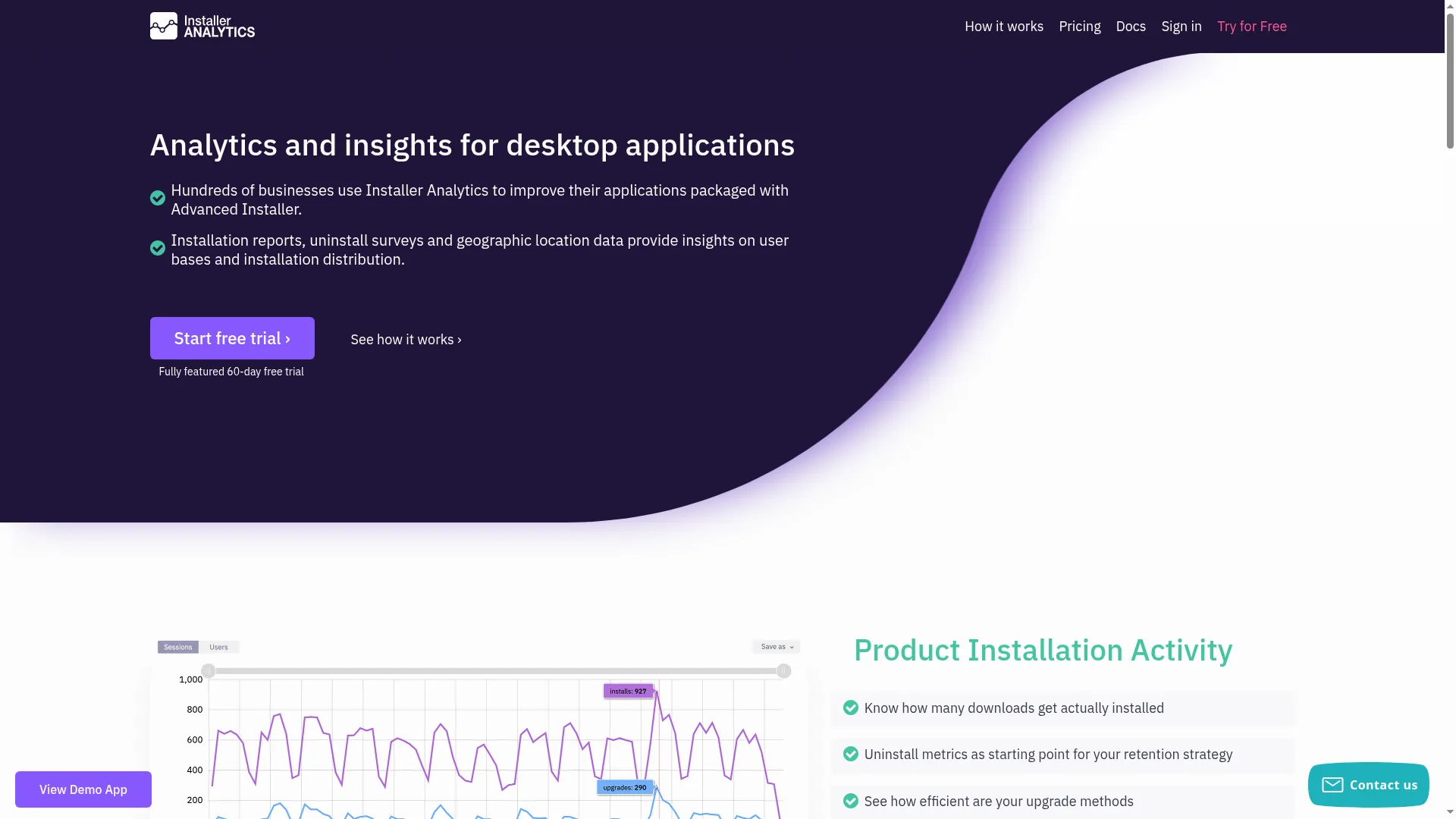Click Fully featured 60-day free trial text
Image resolution: width=1456 pixels, height=819 pixels.
pyautogui.click(x=231, y=372)
